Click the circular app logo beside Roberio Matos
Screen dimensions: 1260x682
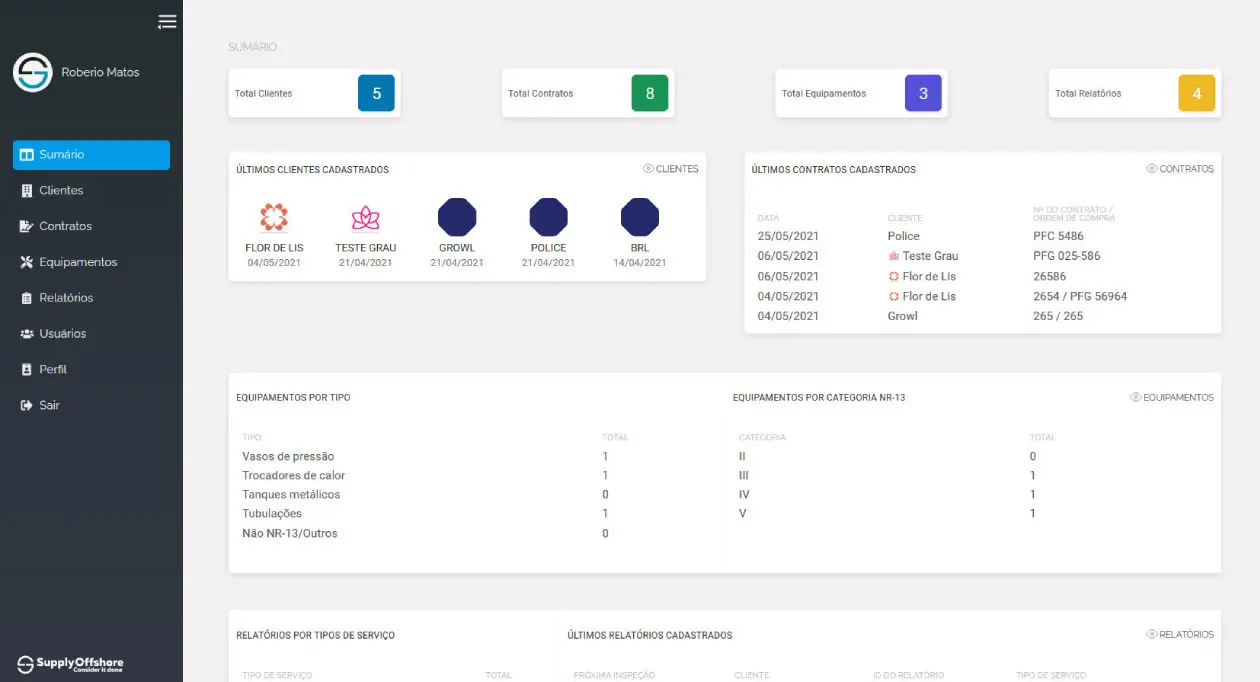pos(31,72)
